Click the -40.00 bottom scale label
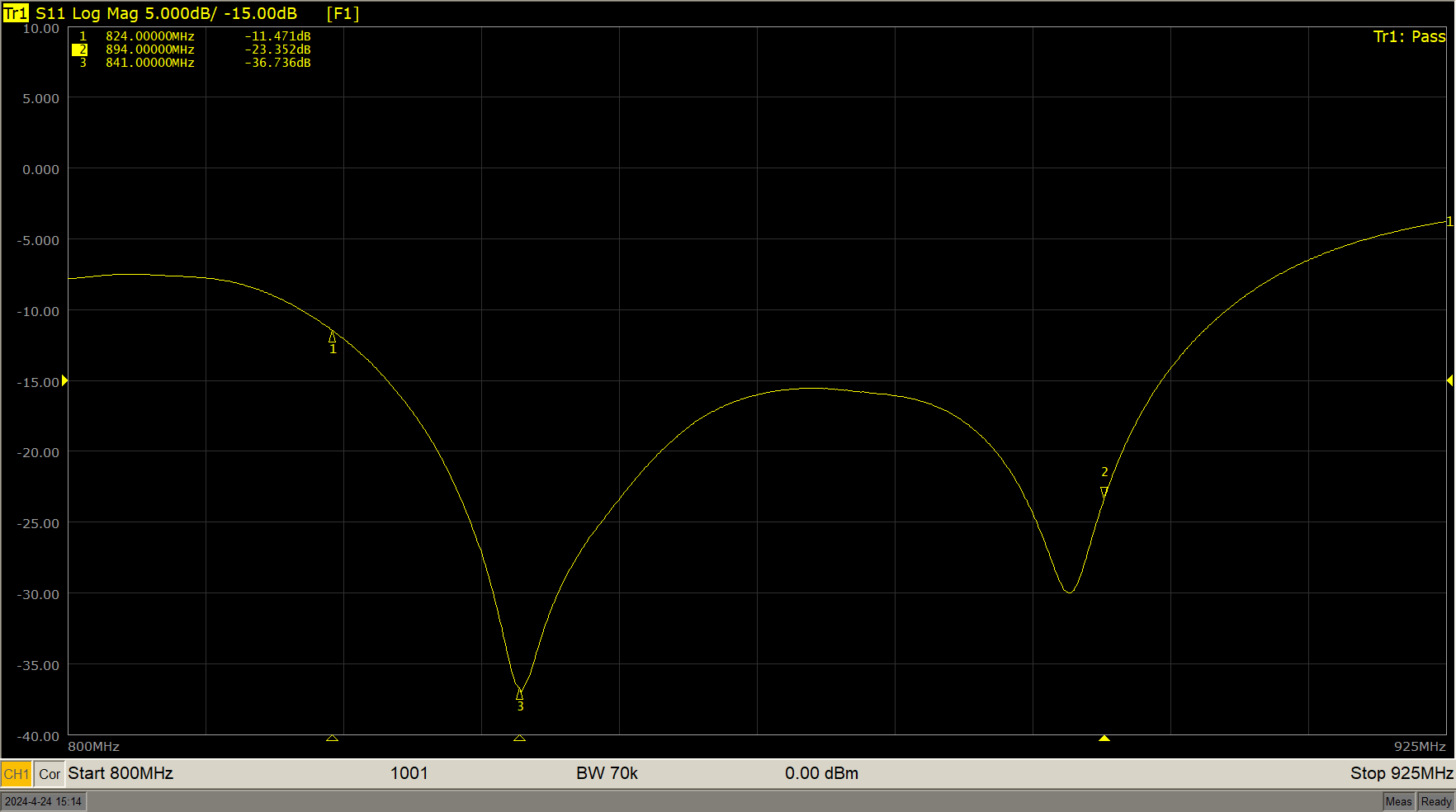1456x812 pixels. coord(39,736)
